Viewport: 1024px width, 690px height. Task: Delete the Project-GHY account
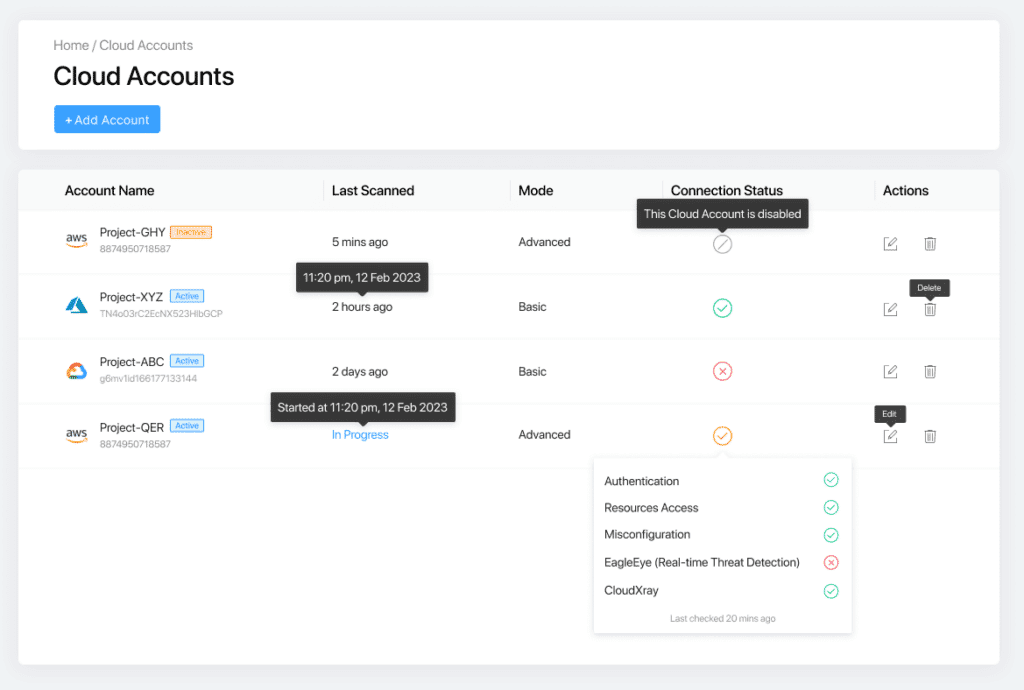[930, 243]
